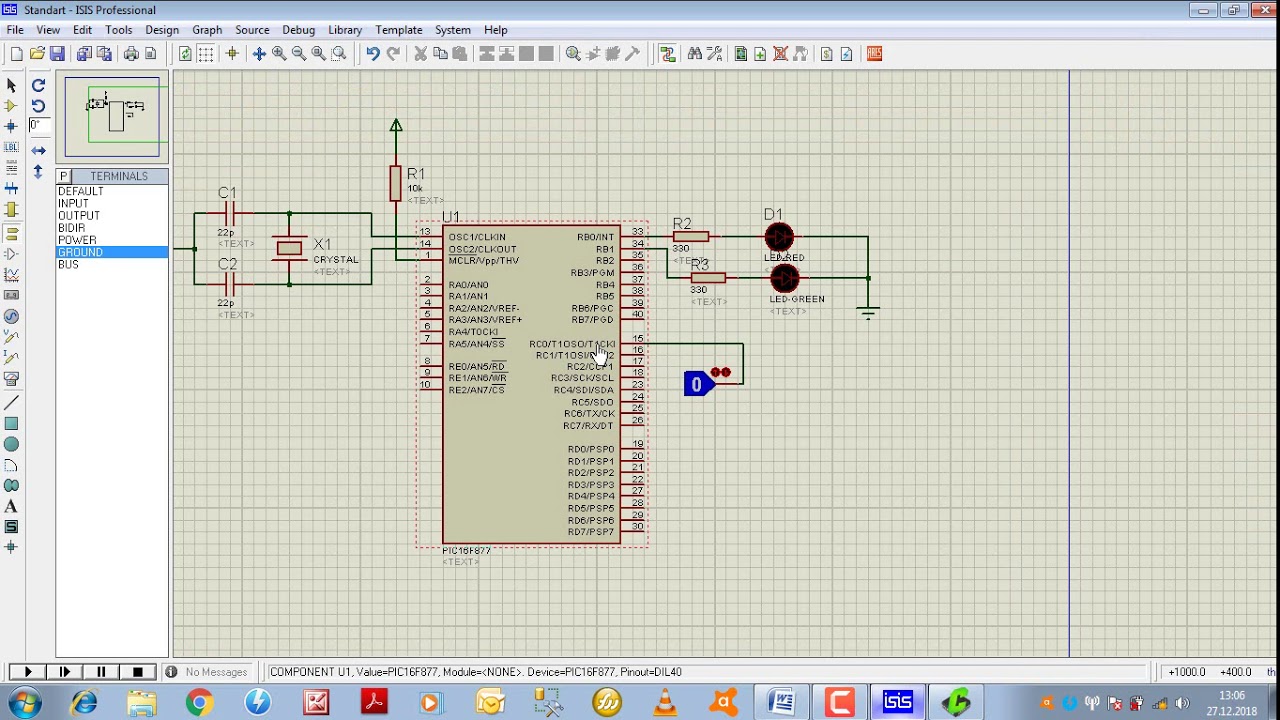Select GROUND in the terminals list
Screen dimensions: 1280x720
[112, 252]
